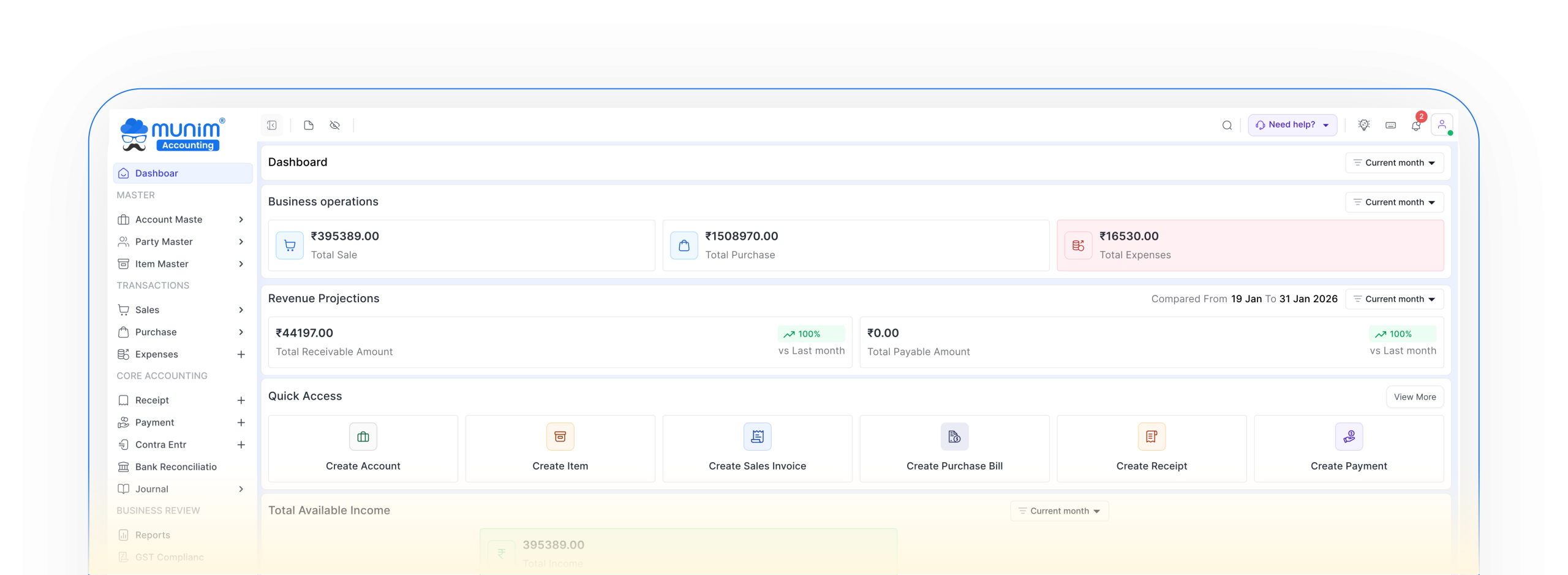The image size is (1568, 575).
Task: Click the Create Item box icon
Action: (x=560, y=436)
